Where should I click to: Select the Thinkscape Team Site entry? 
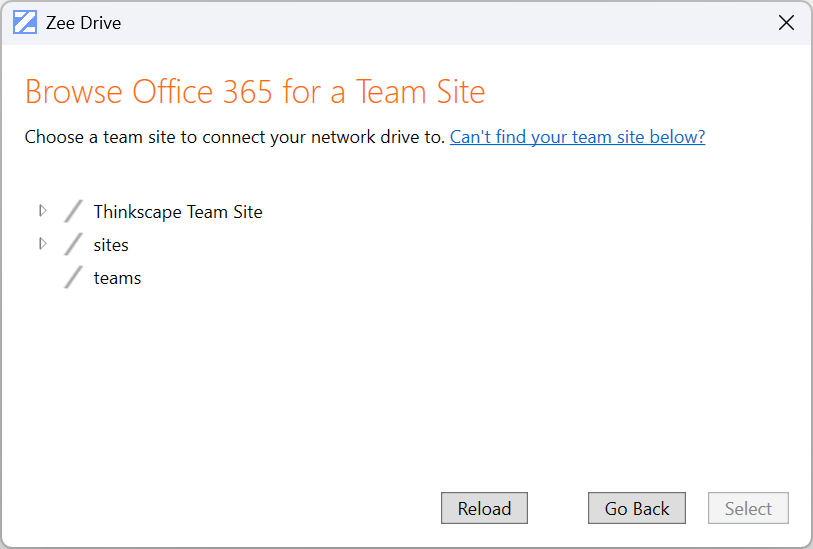[x=177, y=212]
